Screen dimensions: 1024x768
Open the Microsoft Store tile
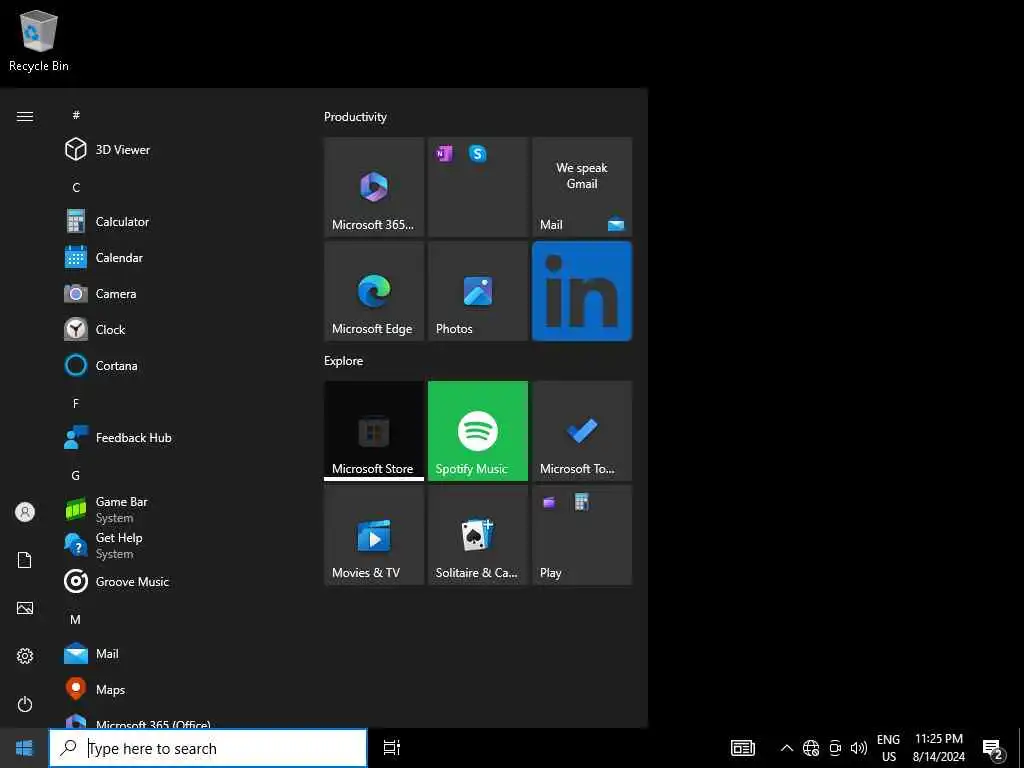[374, 431]
